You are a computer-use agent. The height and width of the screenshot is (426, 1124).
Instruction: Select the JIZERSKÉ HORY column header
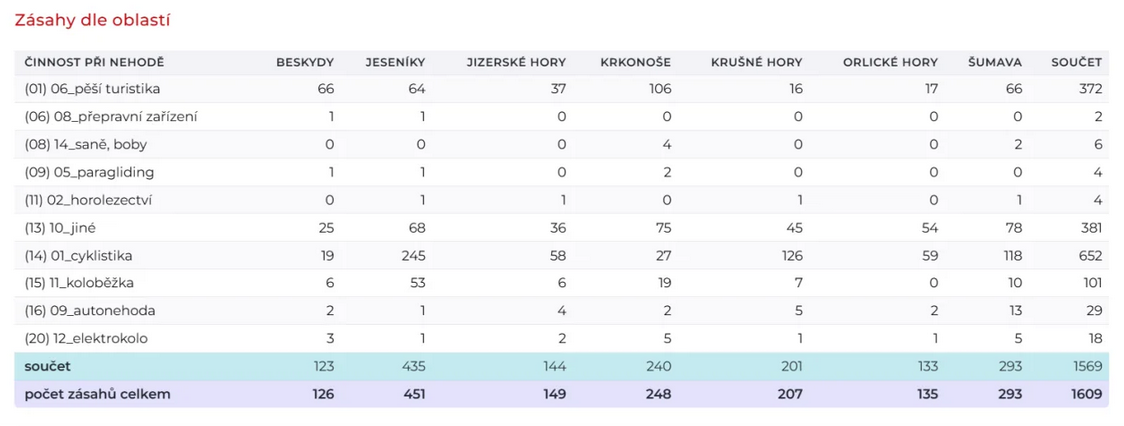516,62
